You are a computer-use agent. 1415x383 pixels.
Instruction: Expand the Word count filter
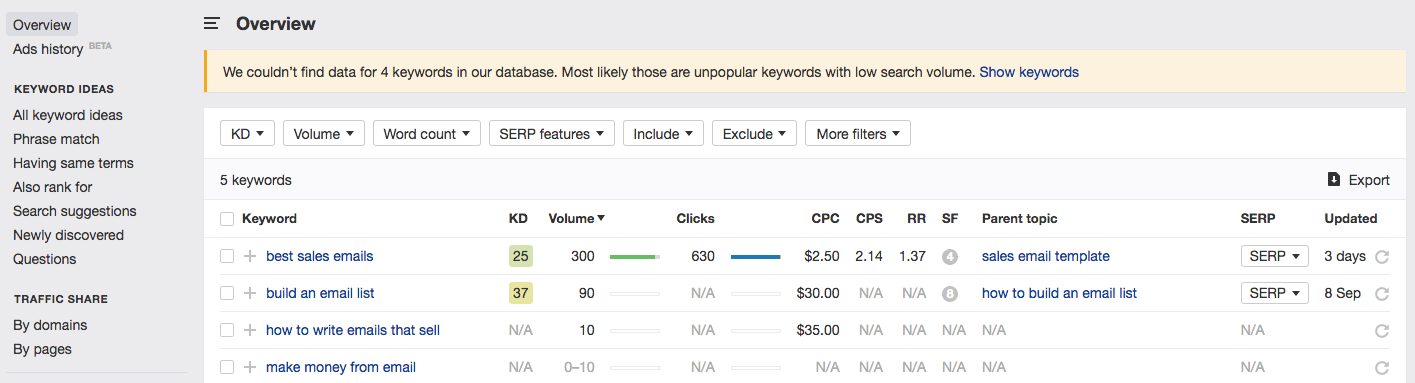427,134
